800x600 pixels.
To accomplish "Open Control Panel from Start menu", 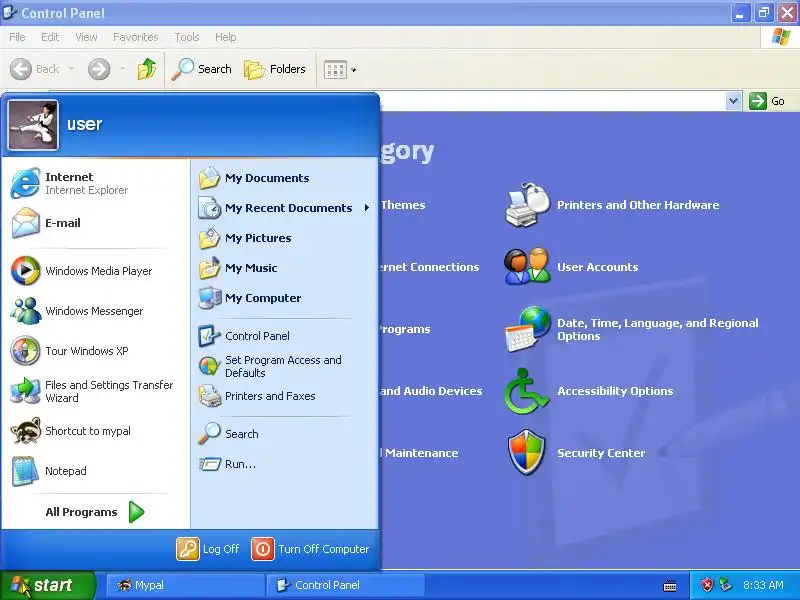I will point(284,336).
